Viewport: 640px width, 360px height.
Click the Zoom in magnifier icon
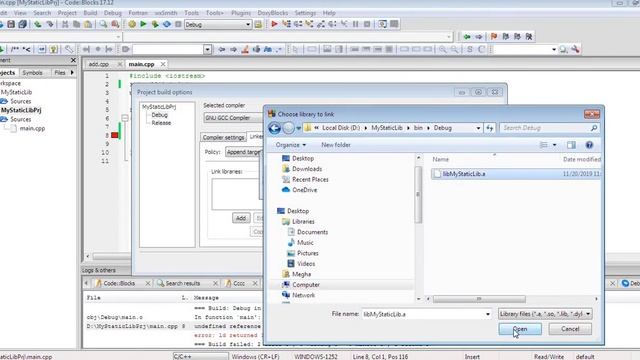tap(442, 49)
